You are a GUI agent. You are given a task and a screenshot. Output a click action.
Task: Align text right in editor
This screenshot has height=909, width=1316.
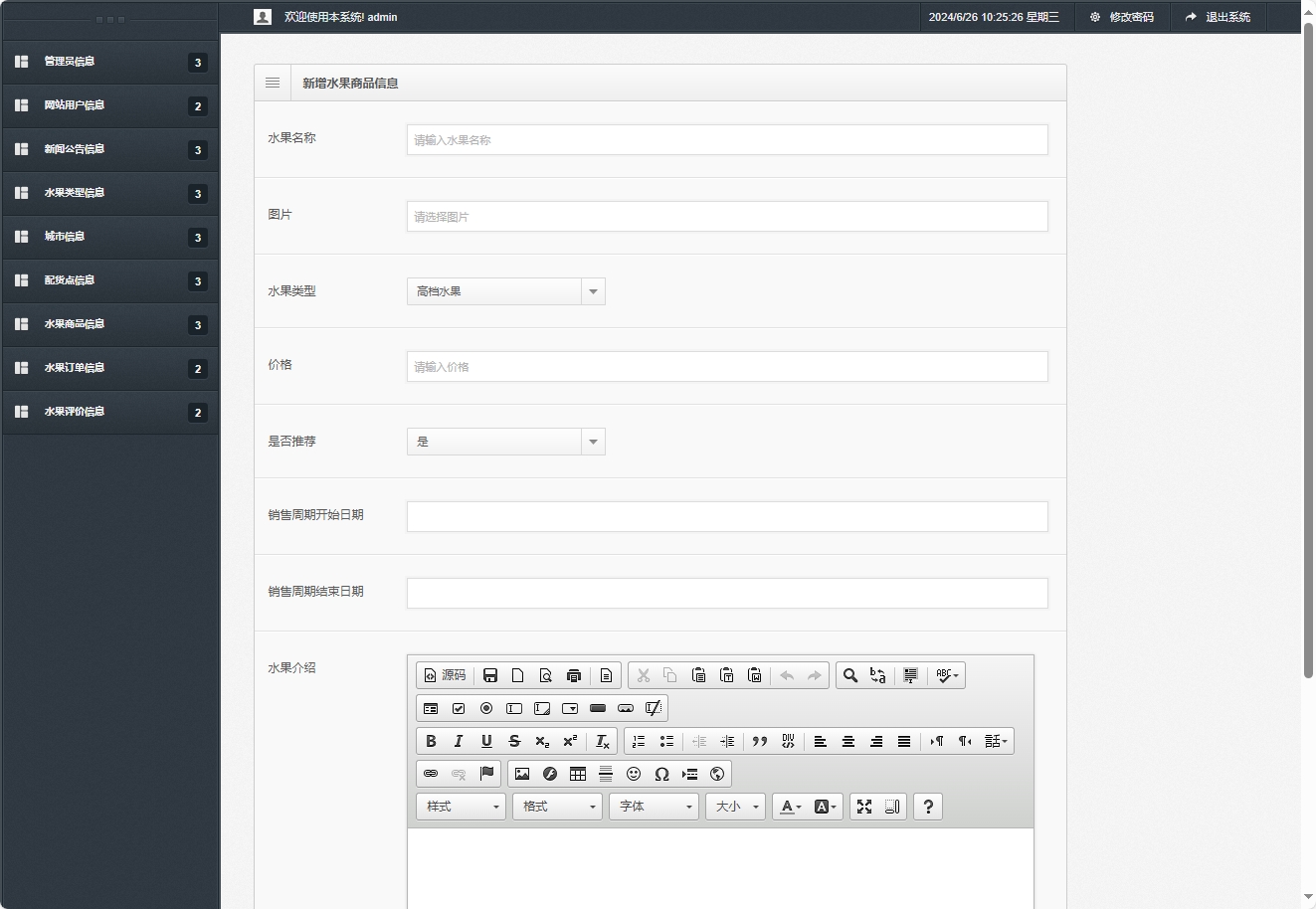[876, 741]
